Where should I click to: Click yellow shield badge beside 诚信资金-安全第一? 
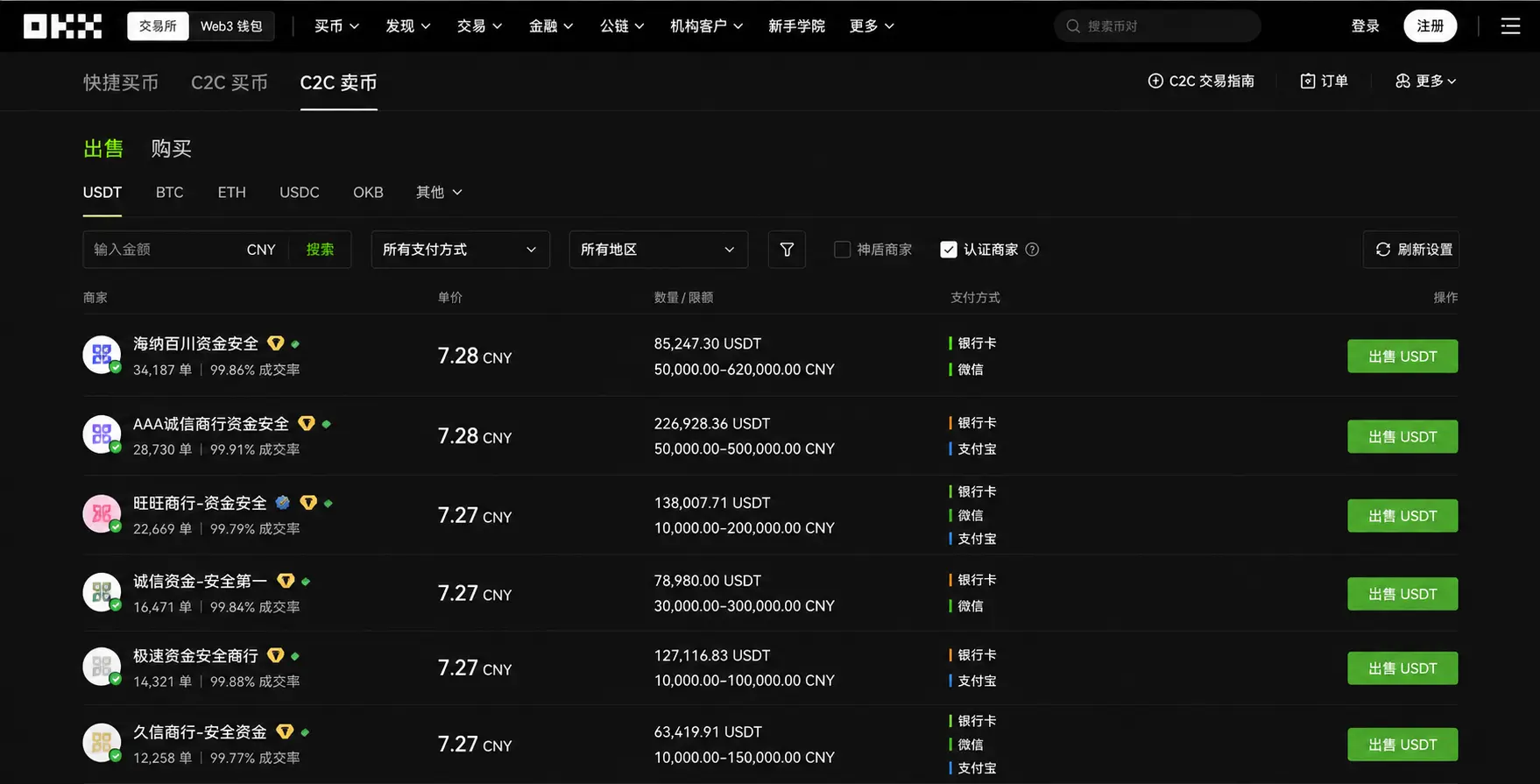(286, 581)
